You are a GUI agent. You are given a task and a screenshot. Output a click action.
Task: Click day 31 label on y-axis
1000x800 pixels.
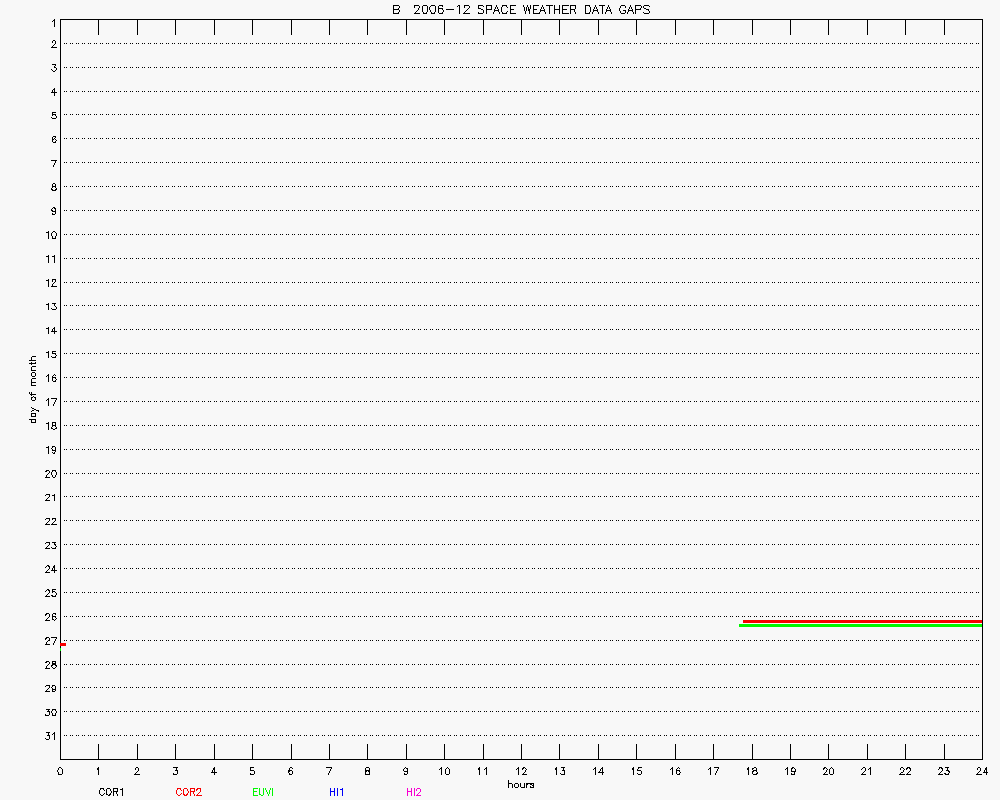point(49,736)
